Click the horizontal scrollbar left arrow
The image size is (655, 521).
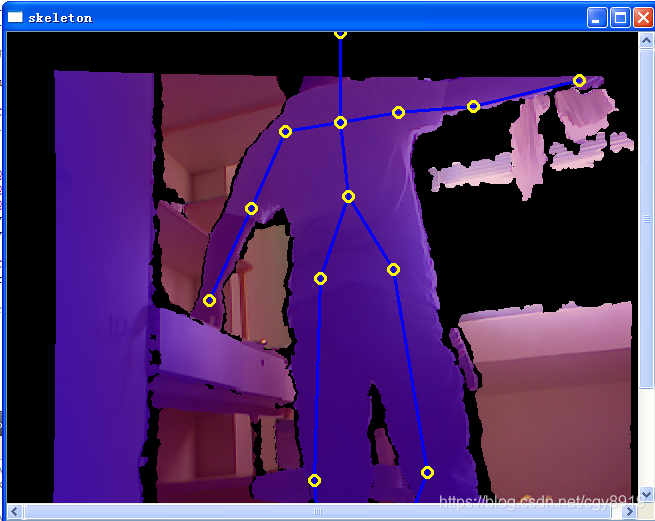pyautogui.click(x=15, y=511)
